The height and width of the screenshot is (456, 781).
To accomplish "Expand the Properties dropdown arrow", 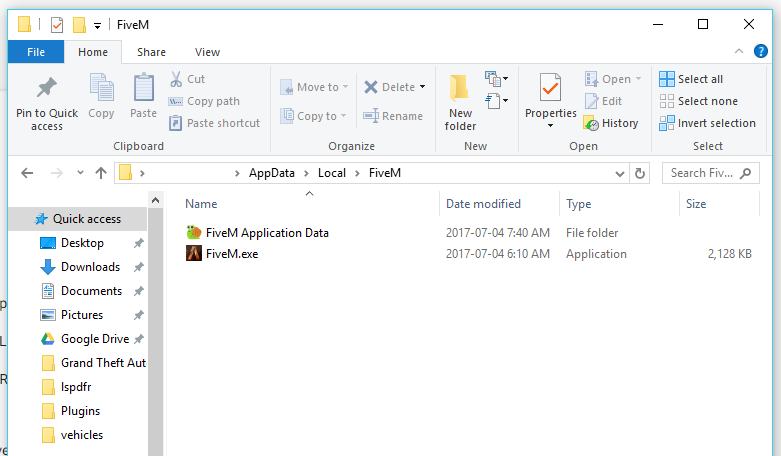I will [550, 125].
